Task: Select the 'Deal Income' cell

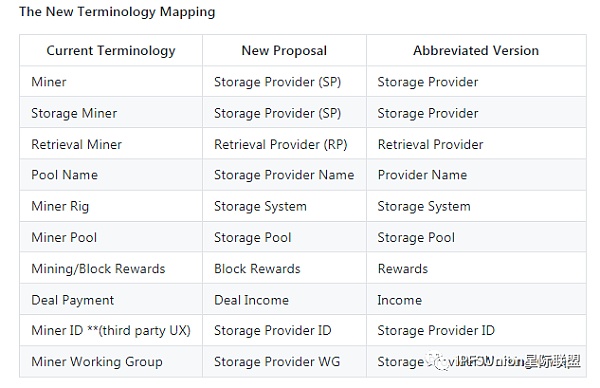Action: 284,300
